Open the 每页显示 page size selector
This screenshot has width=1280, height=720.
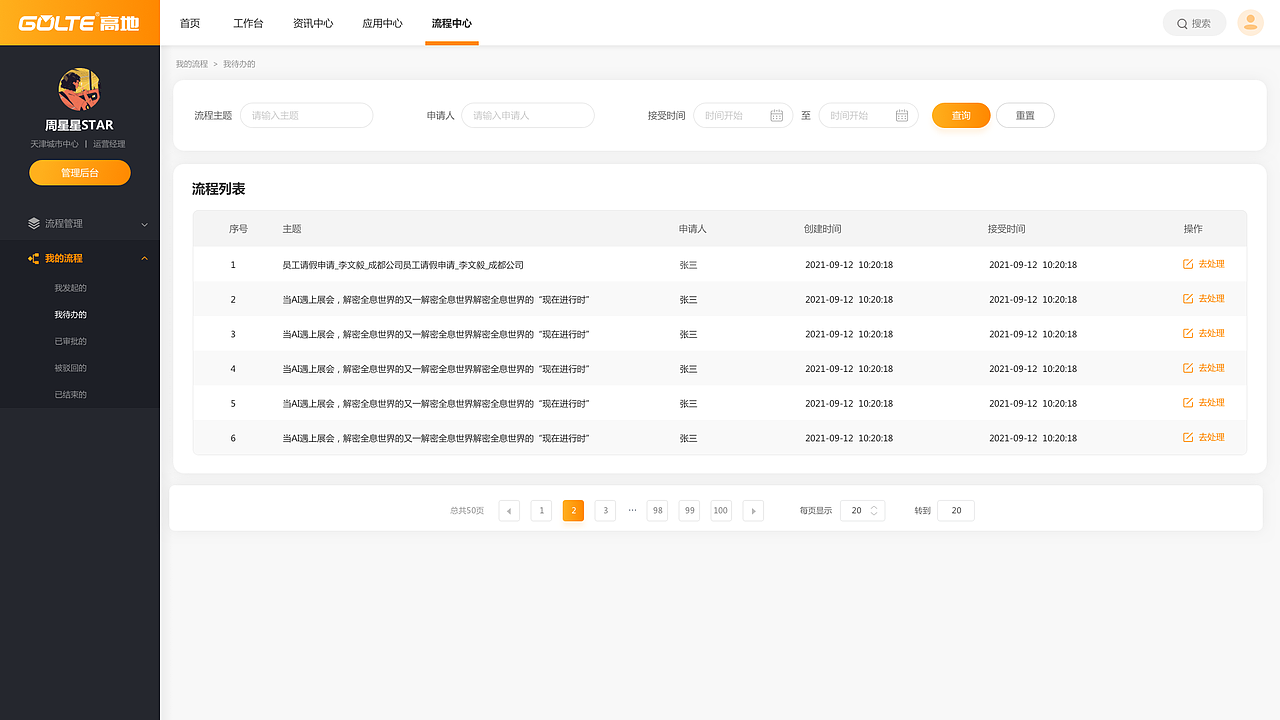[x=862, y=511]
